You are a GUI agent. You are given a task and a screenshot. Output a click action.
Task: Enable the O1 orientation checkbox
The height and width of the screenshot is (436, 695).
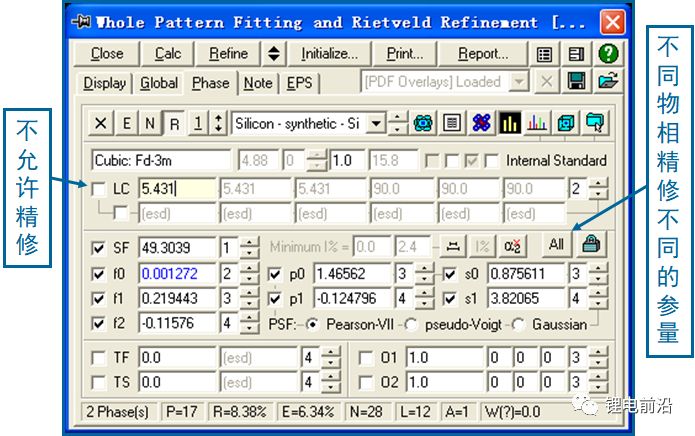[x=366, y=358]
